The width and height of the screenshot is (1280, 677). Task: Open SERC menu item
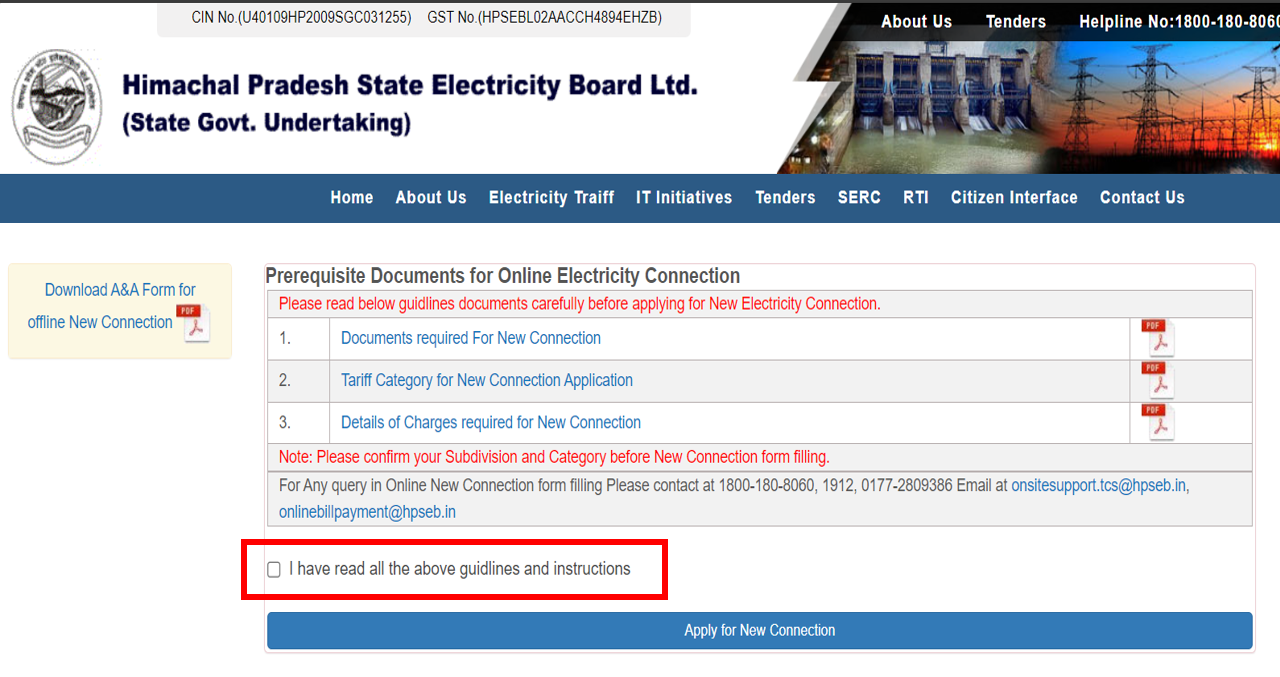click(859, 198)
